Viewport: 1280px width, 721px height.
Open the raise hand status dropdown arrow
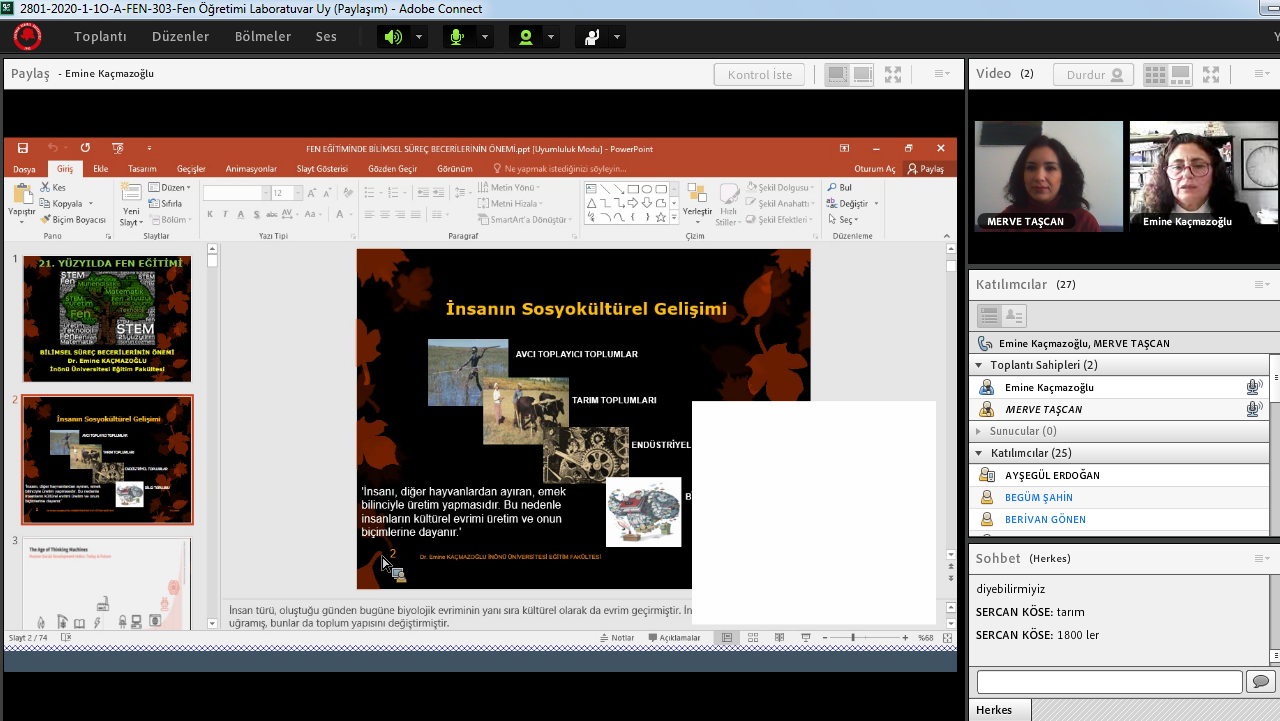617,37
